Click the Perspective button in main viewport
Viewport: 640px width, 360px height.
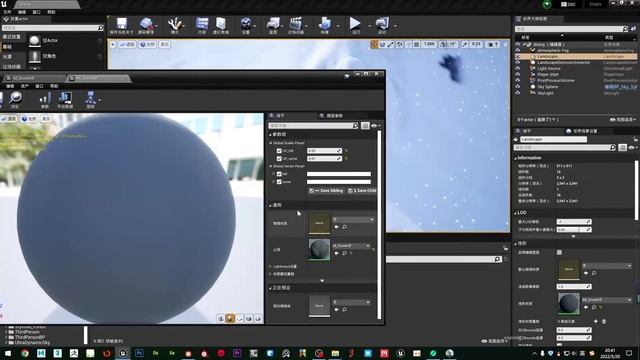coord(127,44)
